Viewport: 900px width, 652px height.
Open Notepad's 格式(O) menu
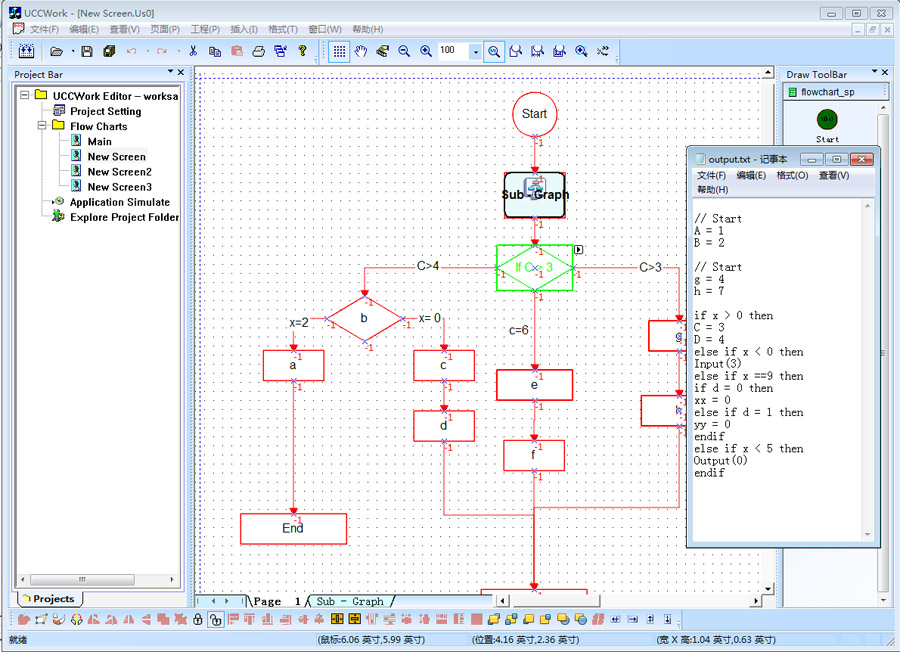click(x=792, y=175)
